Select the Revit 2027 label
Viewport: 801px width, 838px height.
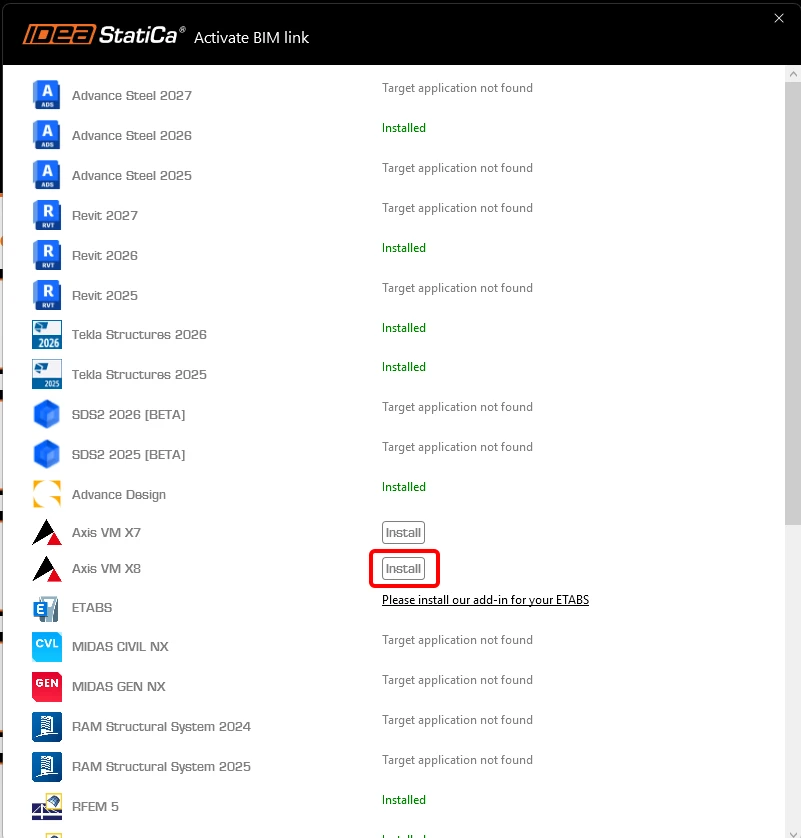coord(105,215)
